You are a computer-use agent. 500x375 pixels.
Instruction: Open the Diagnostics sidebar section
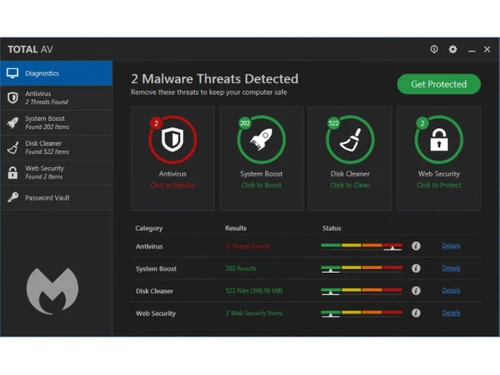[x=56, y=73]
